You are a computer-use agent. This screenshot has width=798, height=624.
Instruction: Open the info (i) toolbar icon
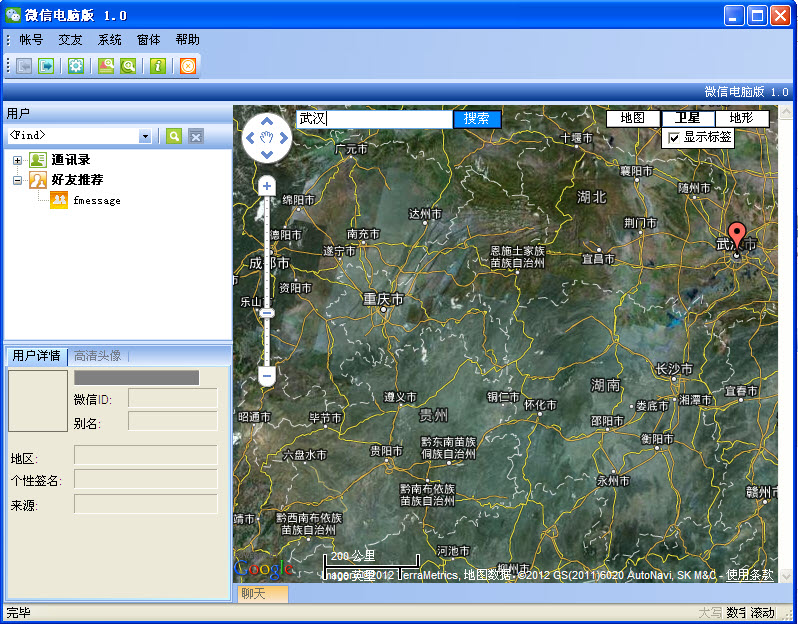(x=157, y=66)
